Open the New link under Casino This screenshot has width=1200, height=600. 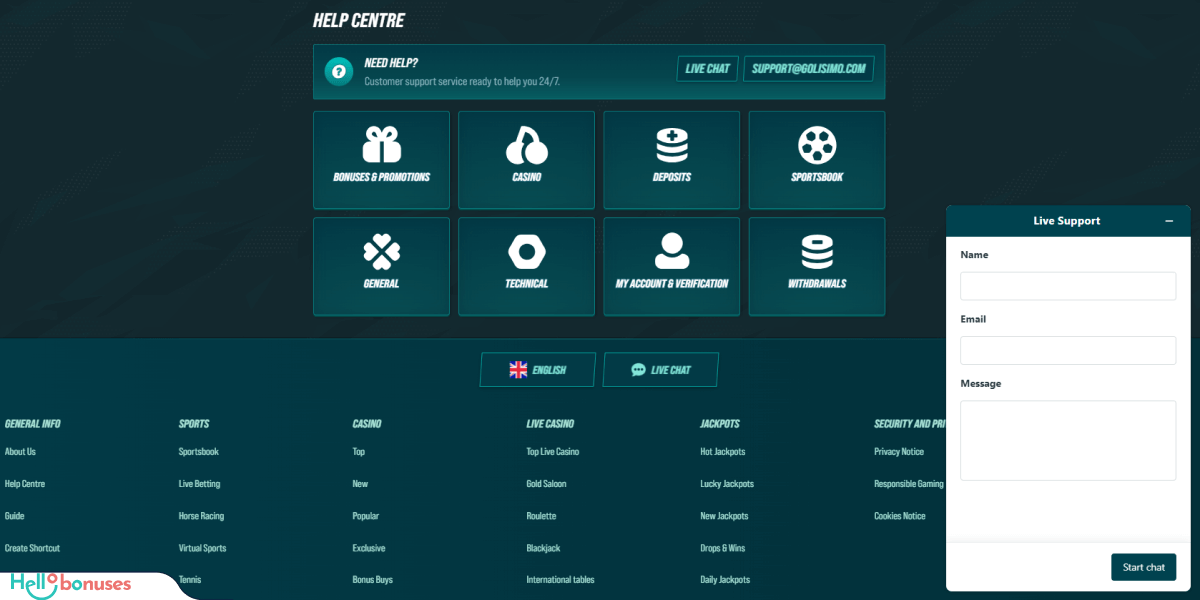(x=360, y=484)
